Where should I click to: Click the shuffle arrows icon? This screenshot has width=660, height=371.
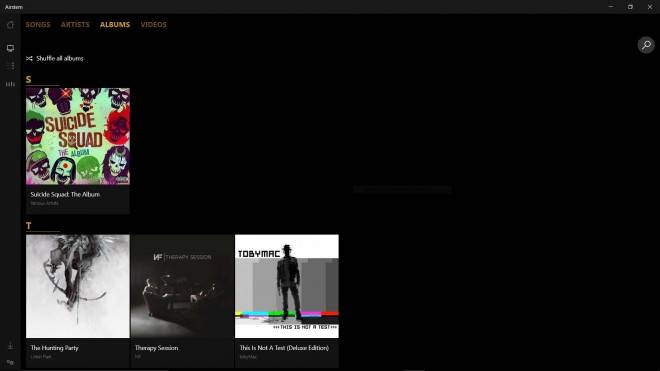(29, 59)
